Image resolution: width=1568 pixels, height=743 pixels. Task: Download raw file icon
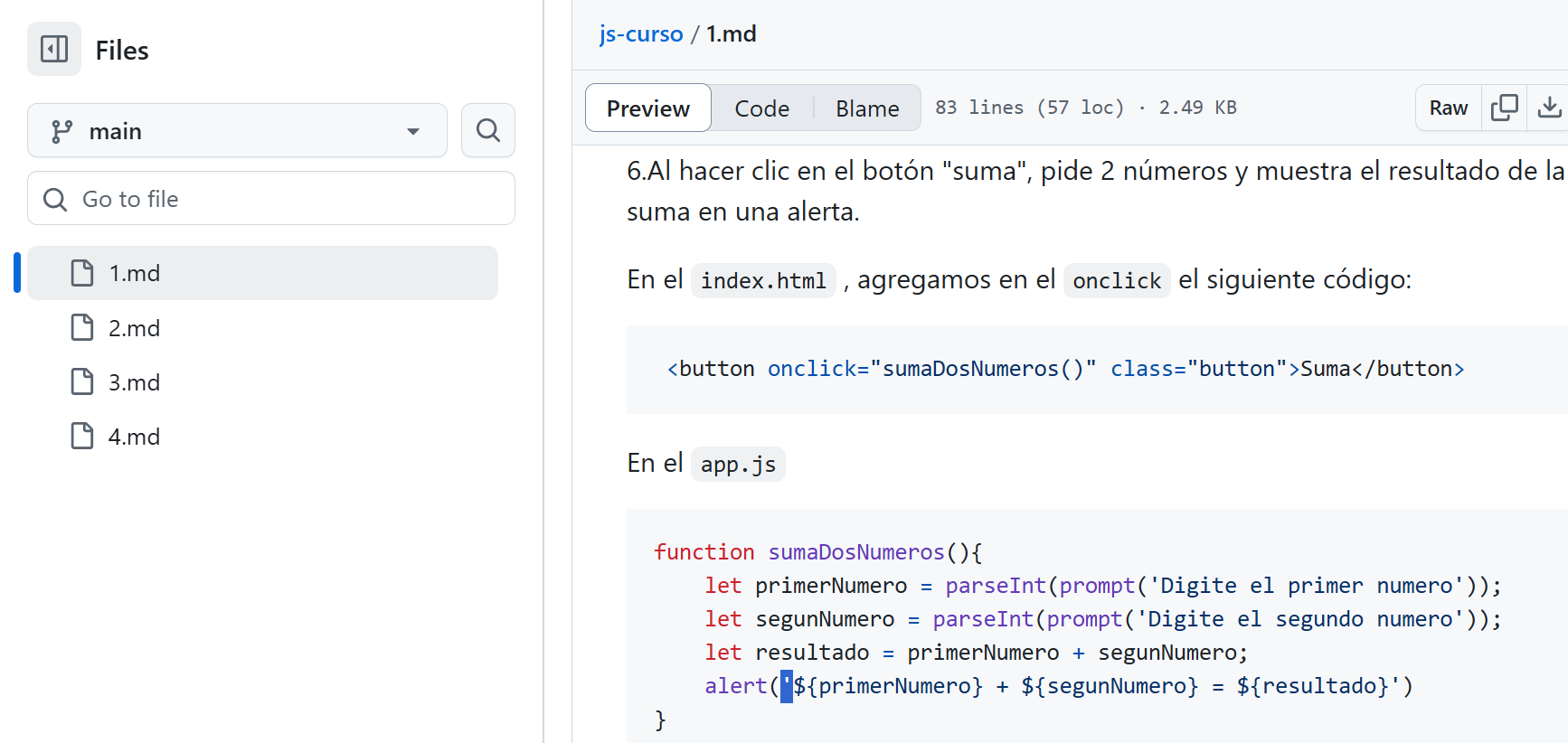tap(1548, 108)
